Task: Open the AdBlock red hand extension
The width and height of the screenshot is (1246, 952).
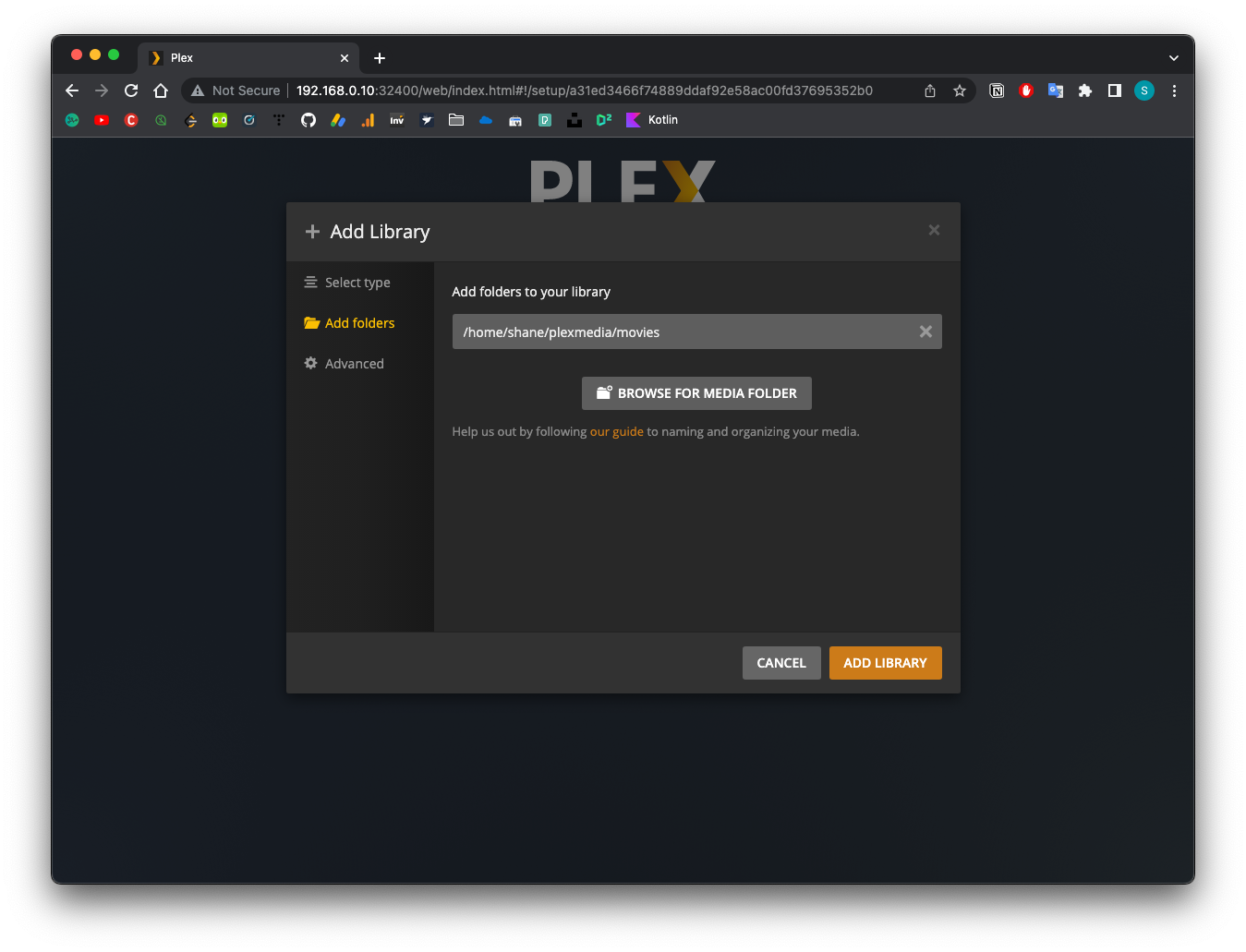Action: tap(1026, 90)
